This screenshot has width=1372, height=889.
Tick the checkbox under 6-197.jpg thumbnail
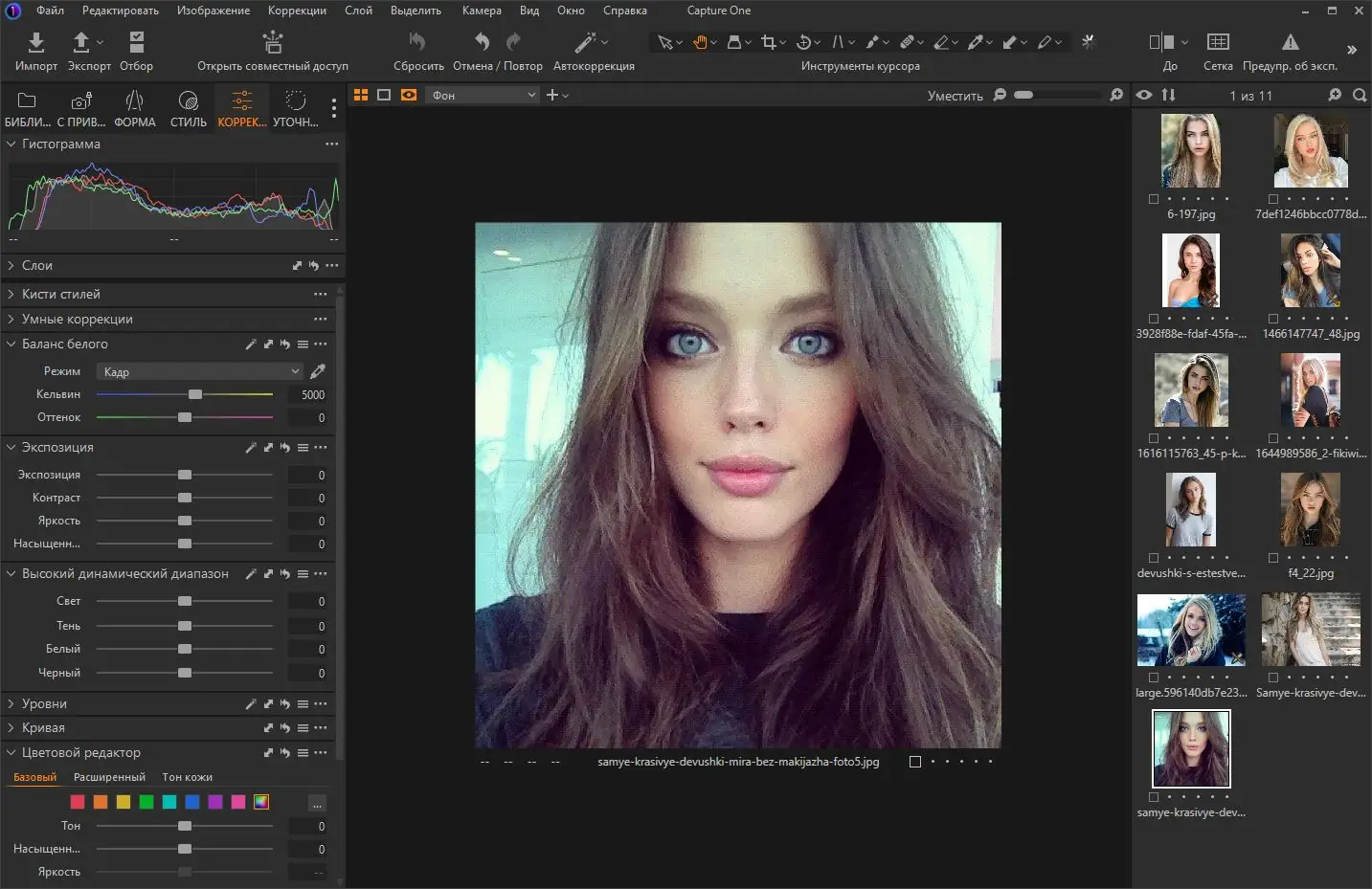[x=1154, y=199]
